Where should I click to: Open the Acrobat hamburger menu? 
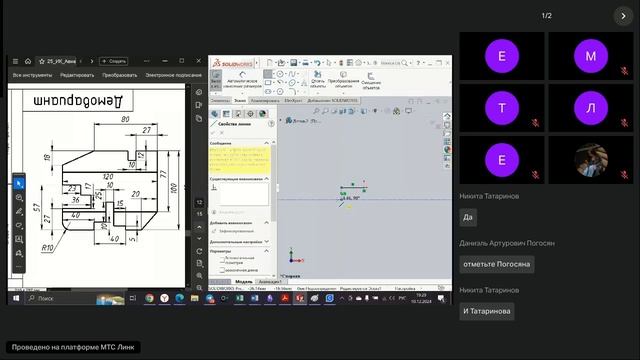point(15,61)
